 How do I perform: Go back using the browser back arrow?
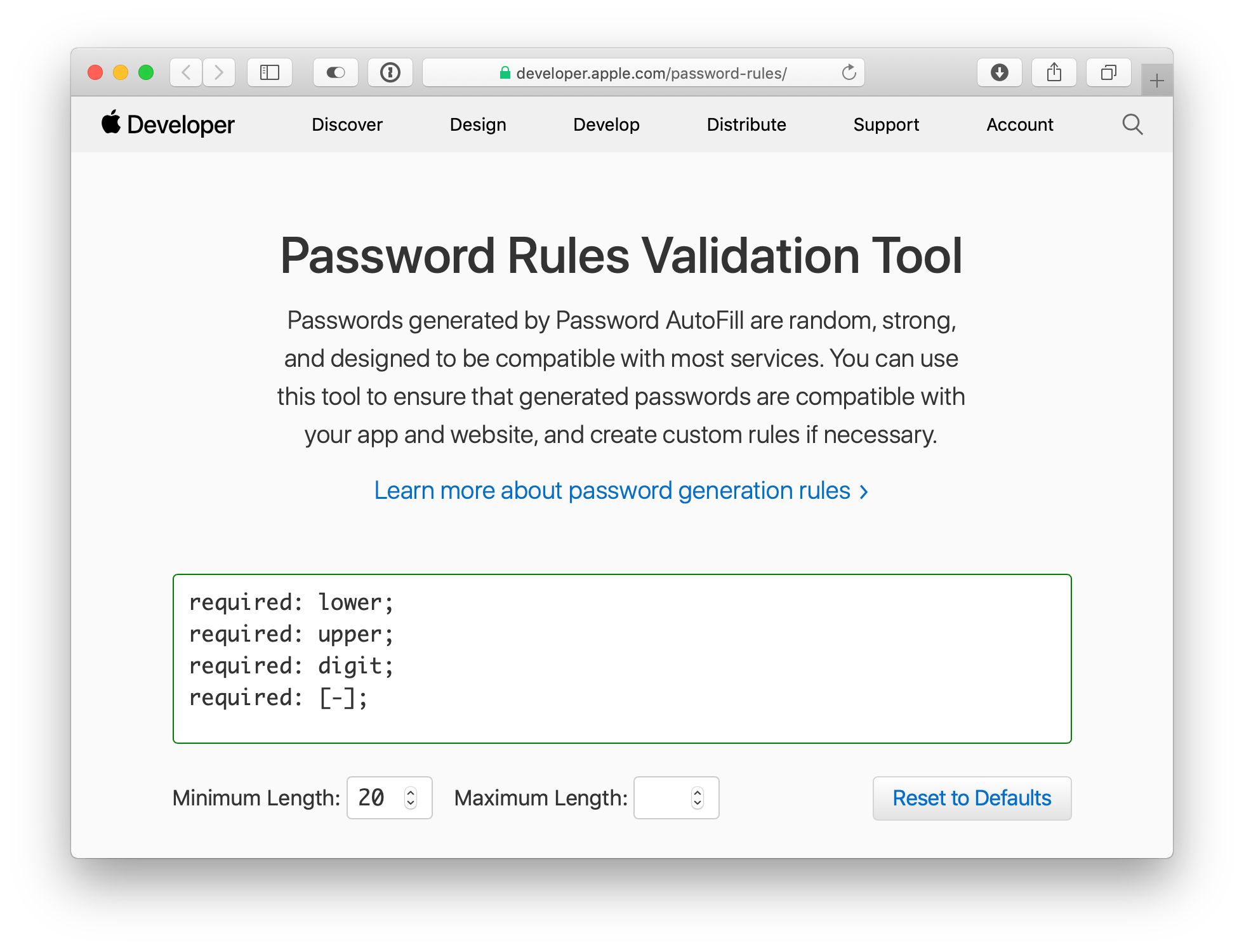point(185,72)
